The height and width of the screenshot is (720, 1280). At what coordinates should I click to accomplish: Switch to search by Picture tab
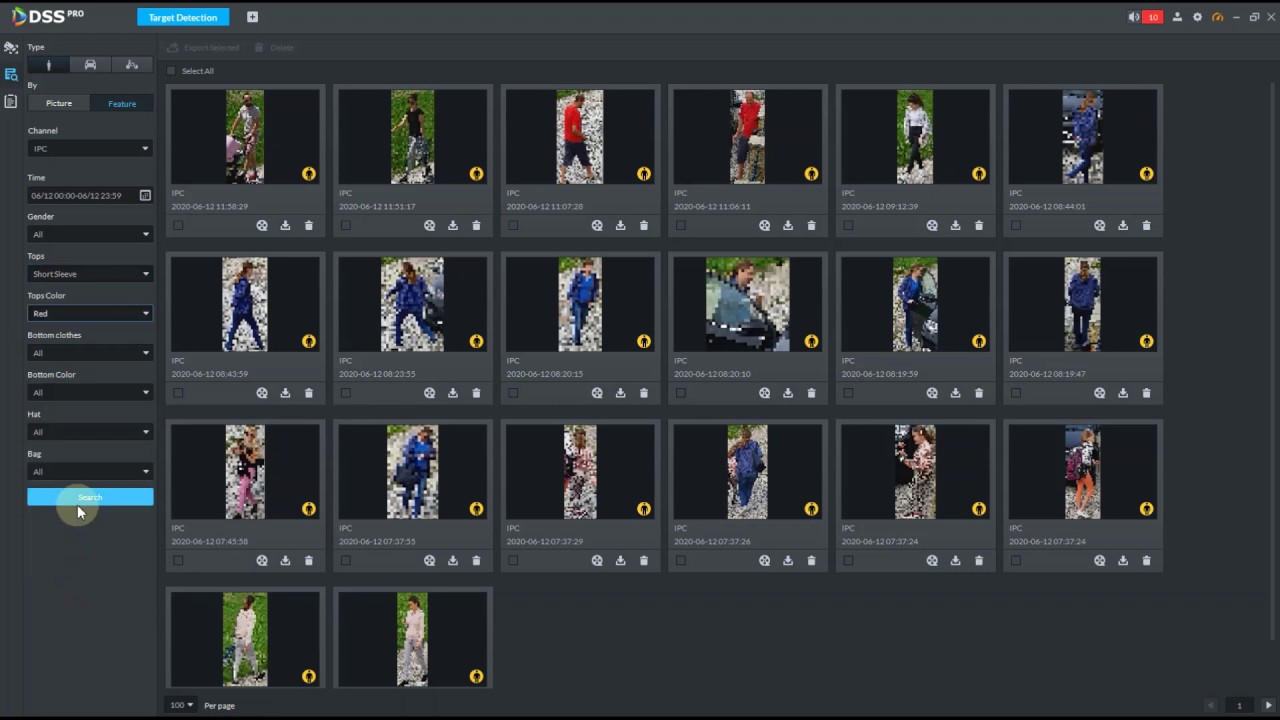pos(59,104)
